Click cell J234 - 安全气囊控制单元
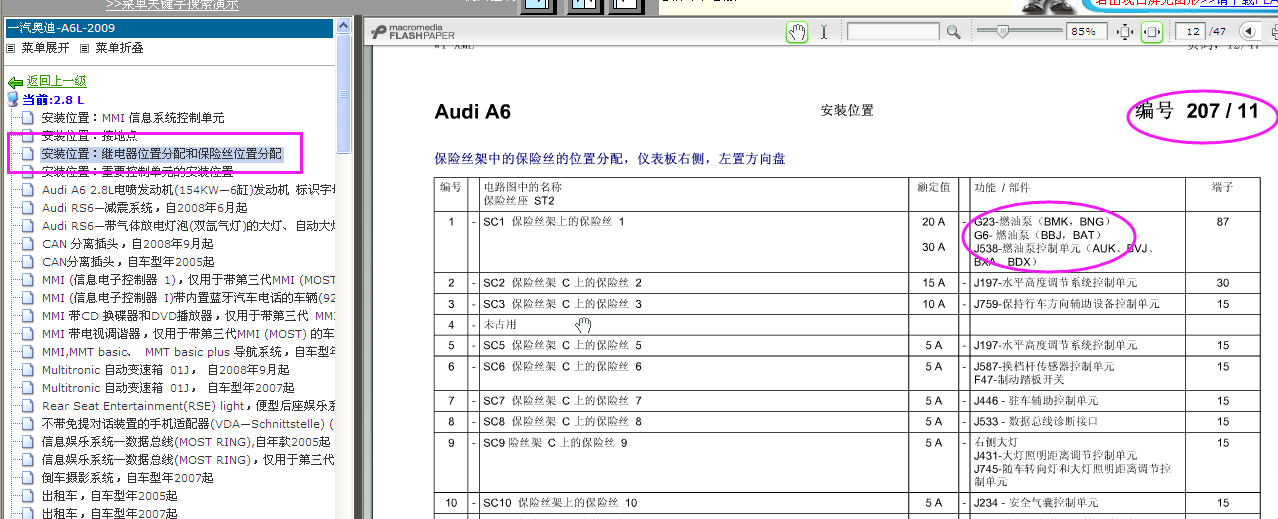The width and height of the screenshot is (1278, 519). (1036, 503)
